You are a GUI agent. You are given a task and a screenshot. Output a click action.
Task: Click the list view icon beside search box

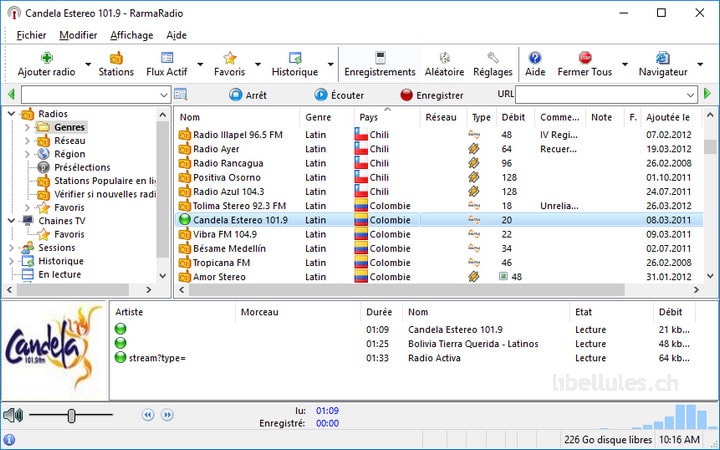tap(180, 95)
